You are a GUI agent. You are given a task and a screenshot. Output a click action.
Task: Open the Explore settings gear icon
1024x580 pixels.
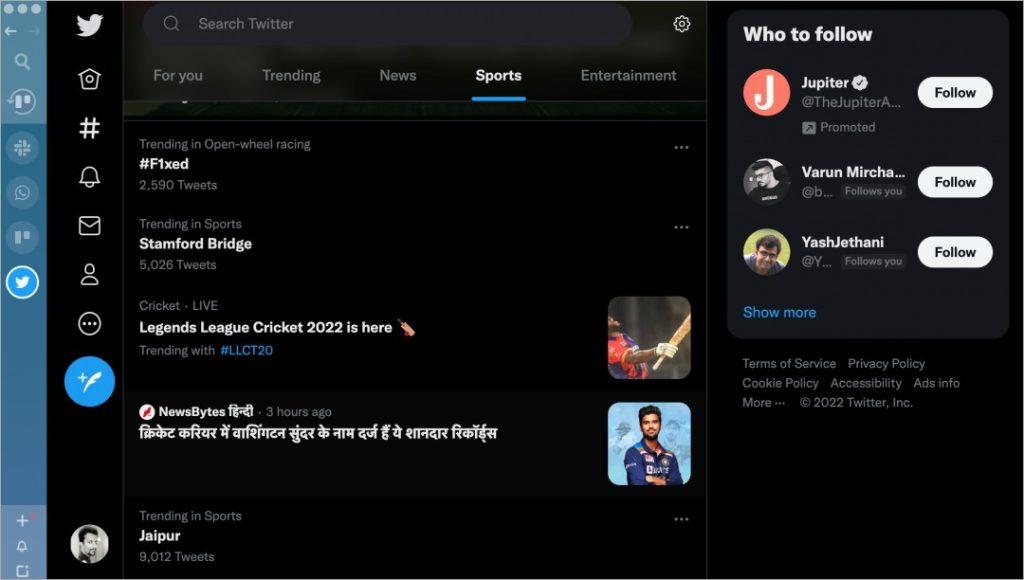click(x=682, y=24)
